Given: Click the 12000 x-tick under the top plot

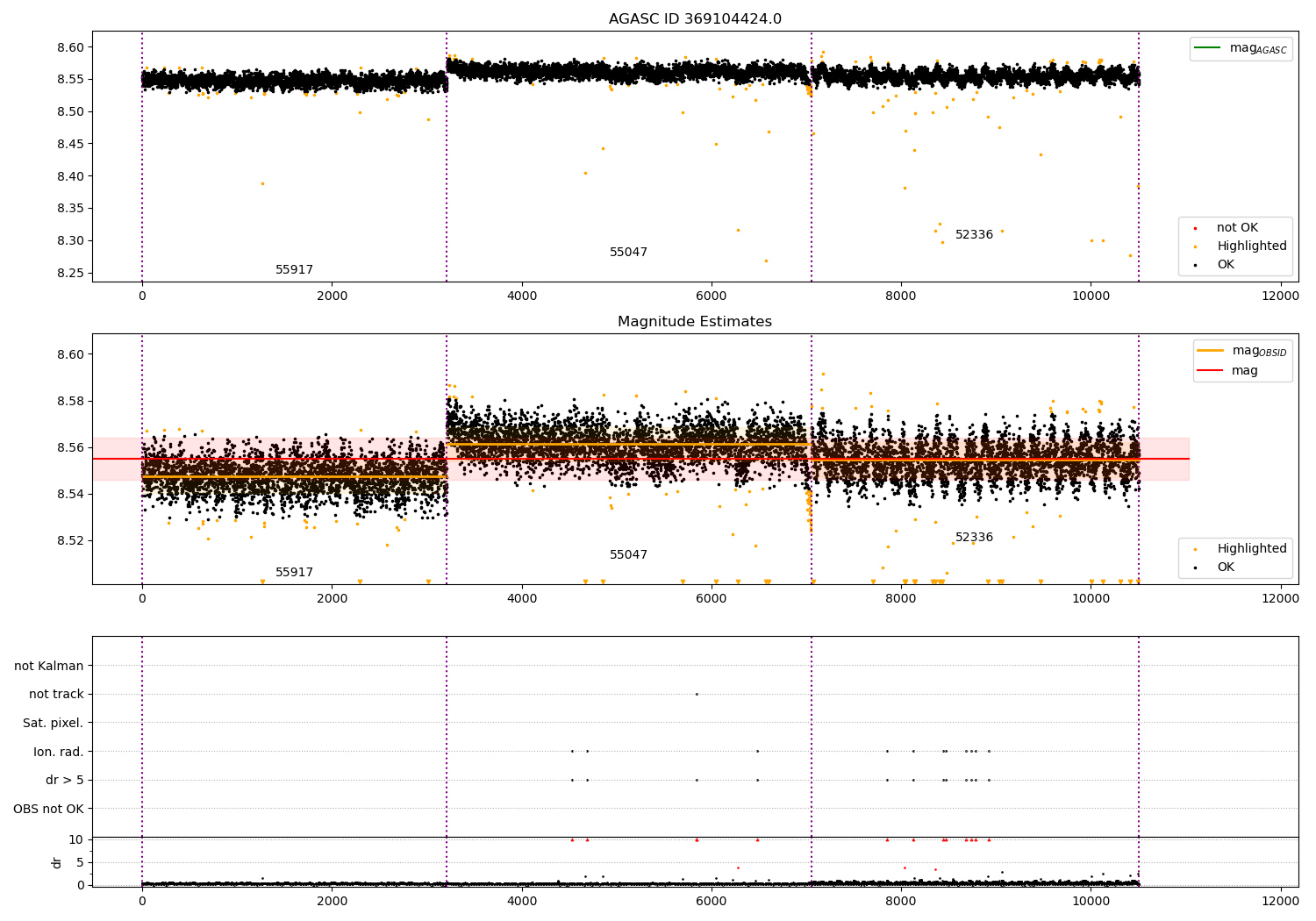Looking at the screenshot, I should [x=1280, y=296].
